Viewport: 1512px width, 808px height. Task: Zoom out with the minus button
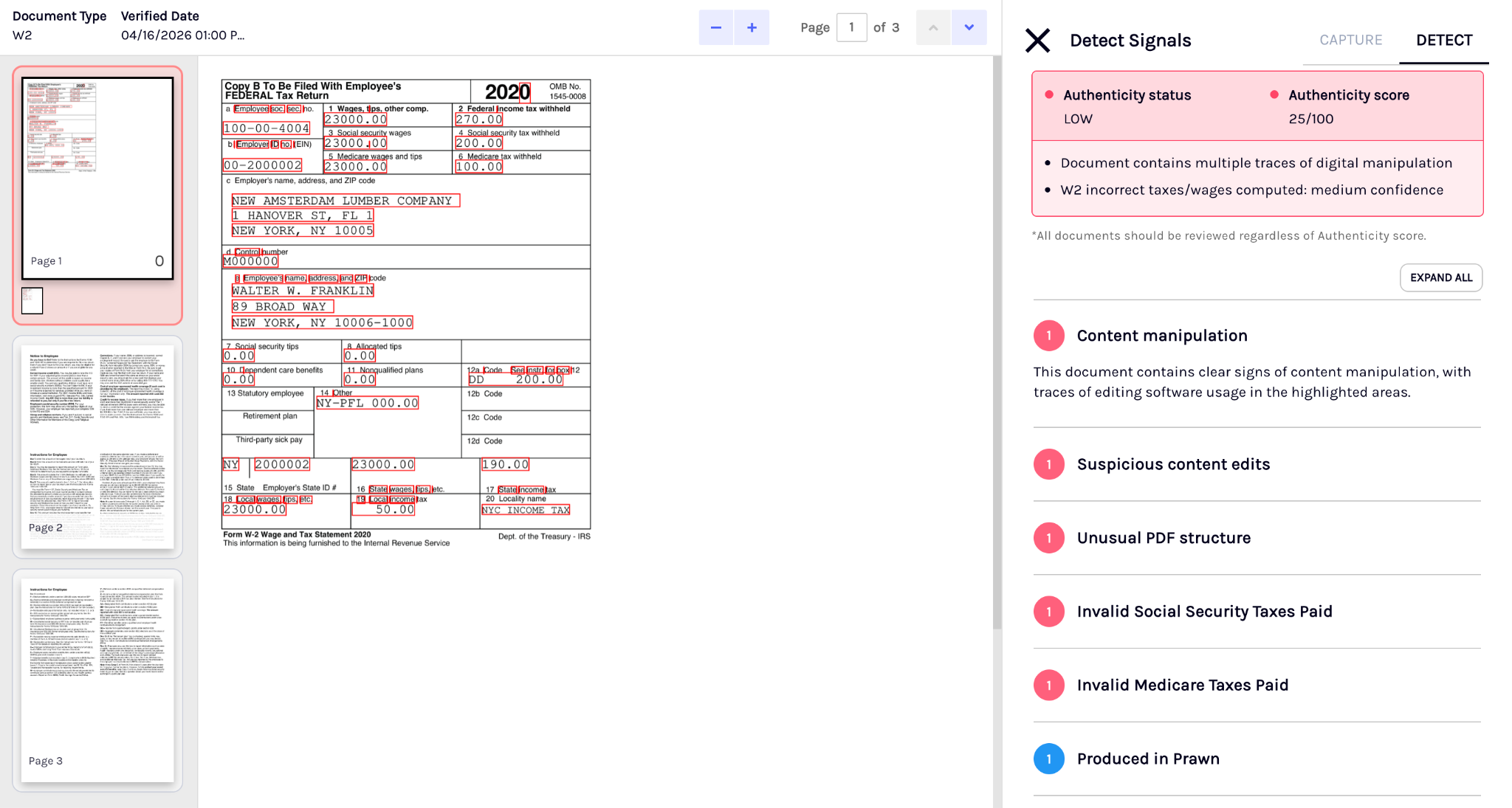pos(715,27)
